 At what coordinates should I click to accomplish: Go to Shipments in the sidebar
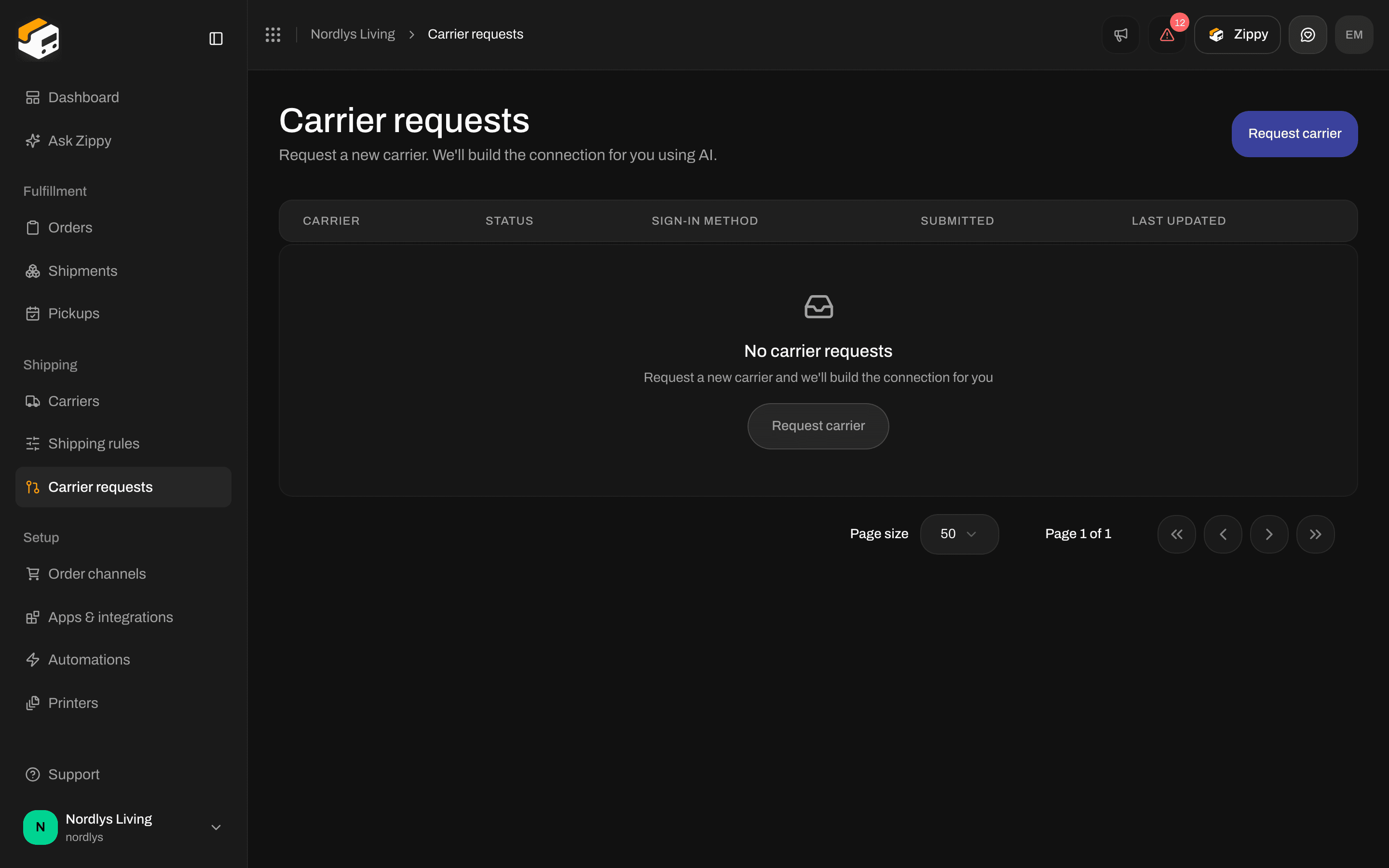(123, 271)
